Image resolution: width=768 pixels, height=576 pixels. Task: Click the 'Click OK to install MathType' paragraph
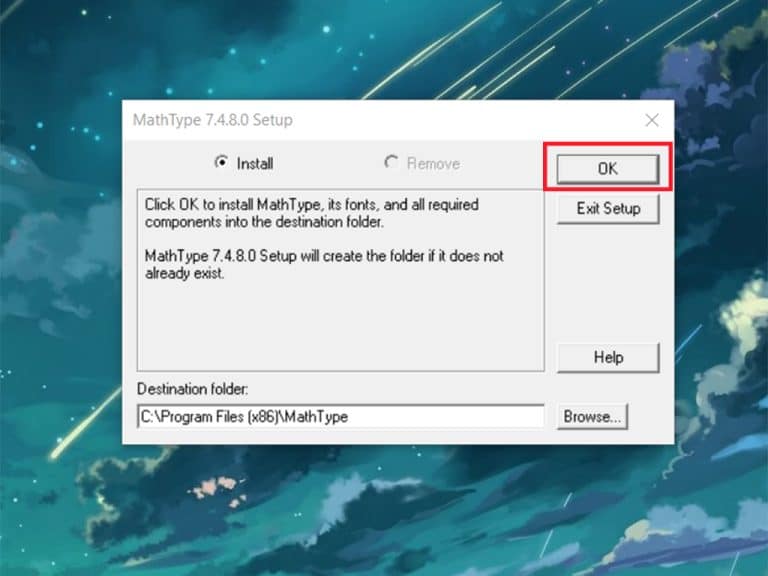click(312, 213)
